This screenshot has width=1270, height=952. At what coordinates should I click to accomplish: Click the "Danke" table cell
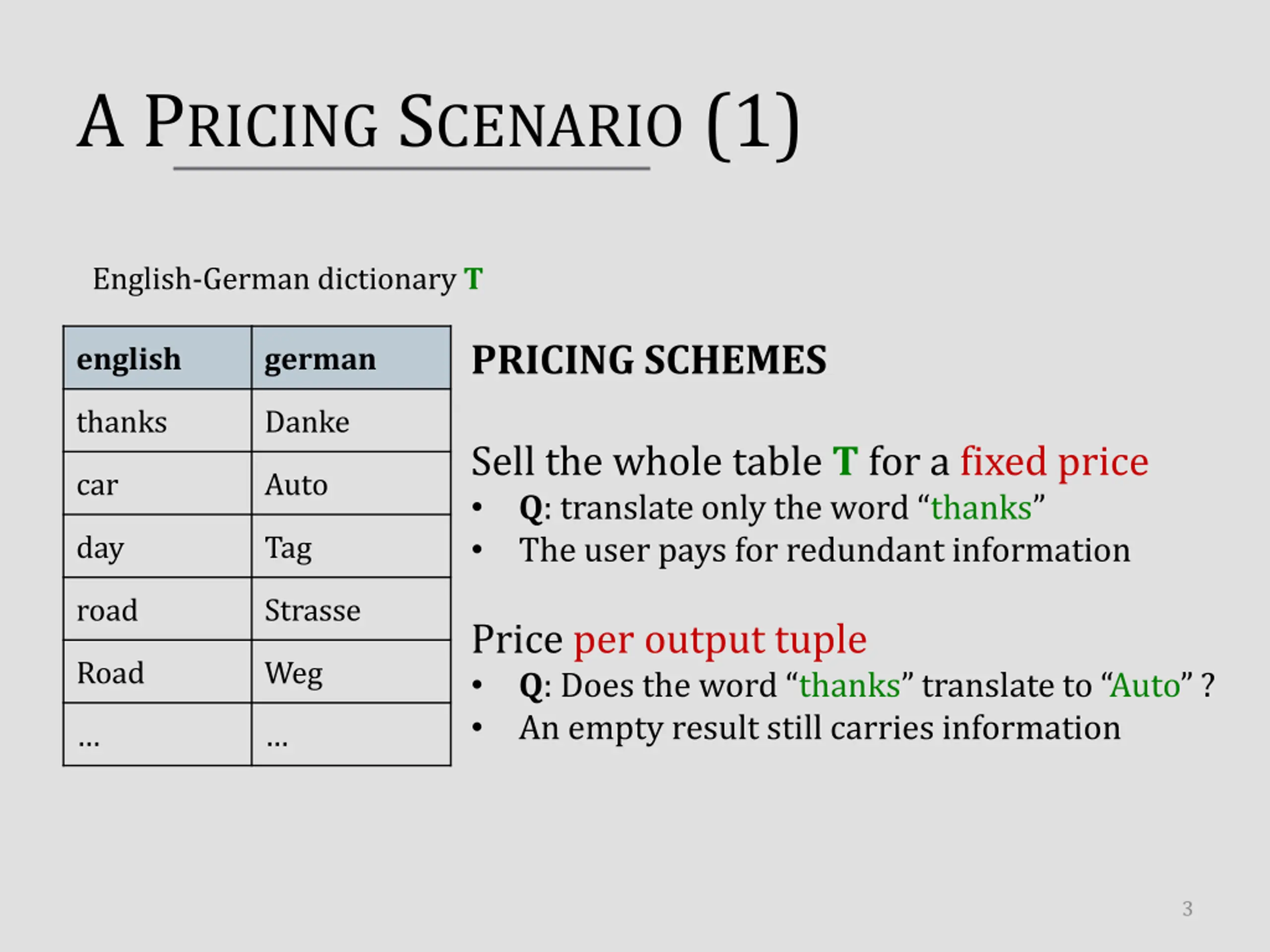(x=351, y=420)
